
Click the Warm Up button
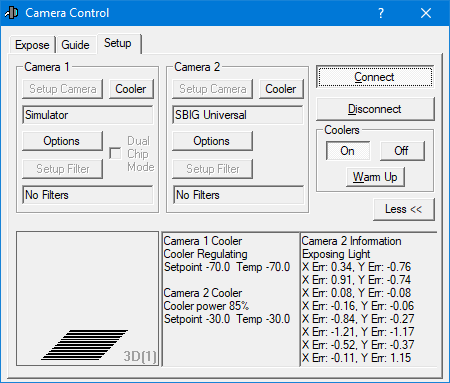point(375,177)
